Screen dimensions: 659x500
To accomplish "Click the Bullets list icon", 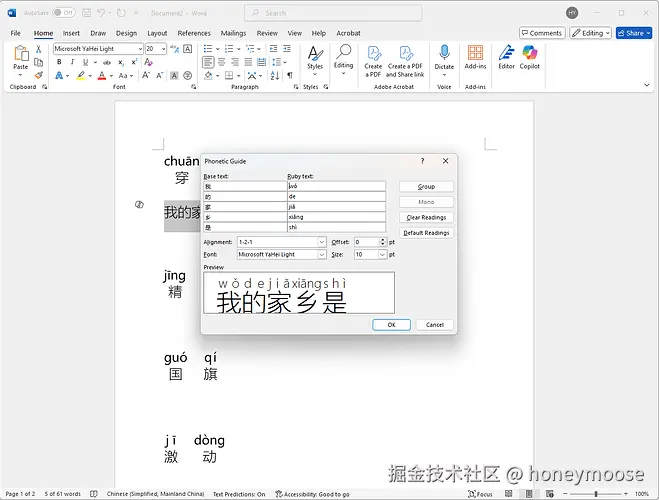I will click(x=208, y=49).
